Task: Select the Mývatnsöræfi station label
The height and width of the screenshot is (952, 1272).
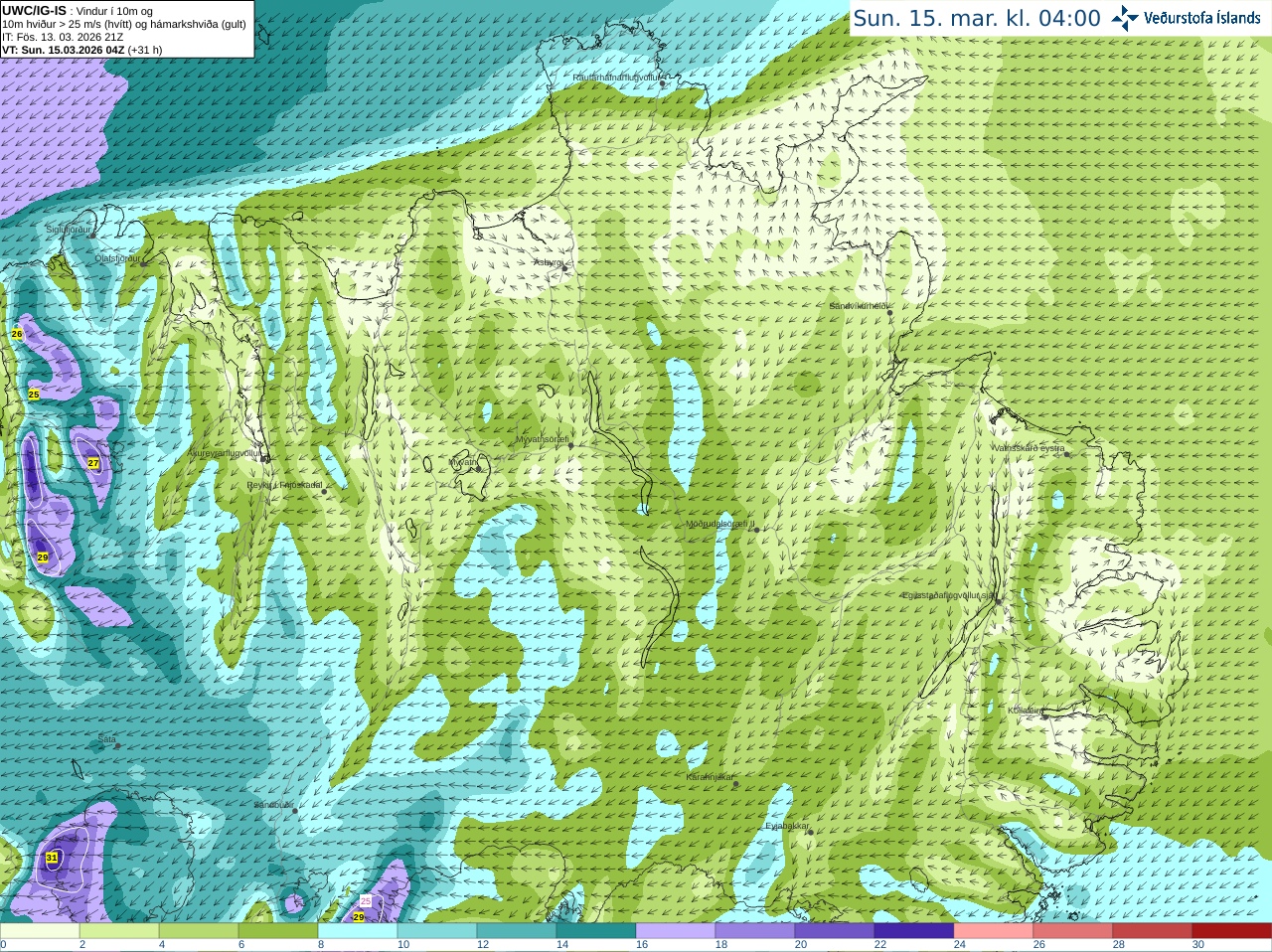Action: point(543,439)
